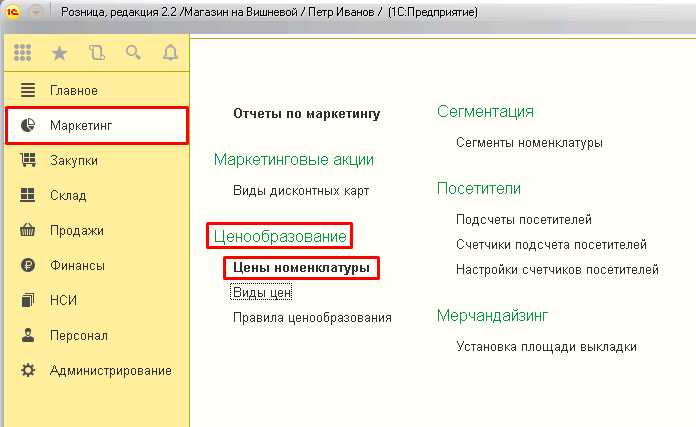Open the sections menu grid icon
696x427 pixels.
tap(22, 53)
